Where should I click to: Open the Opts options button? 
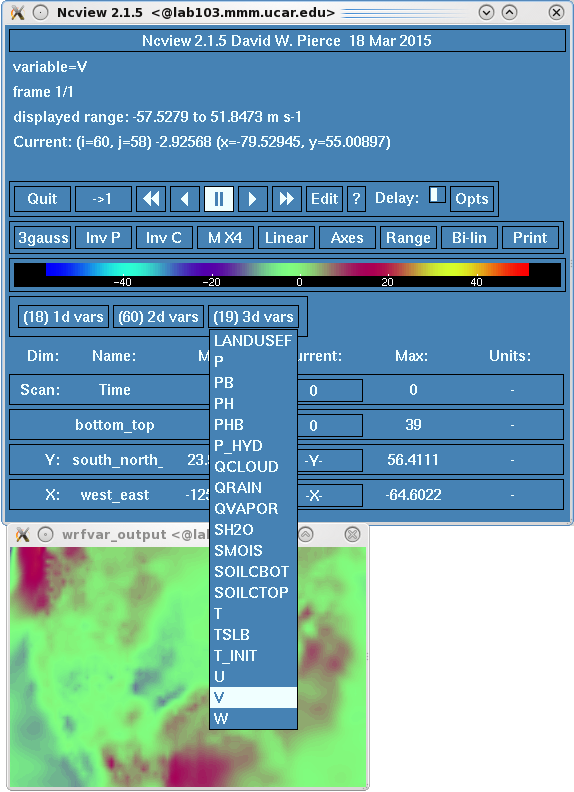[x=472, y=199]
